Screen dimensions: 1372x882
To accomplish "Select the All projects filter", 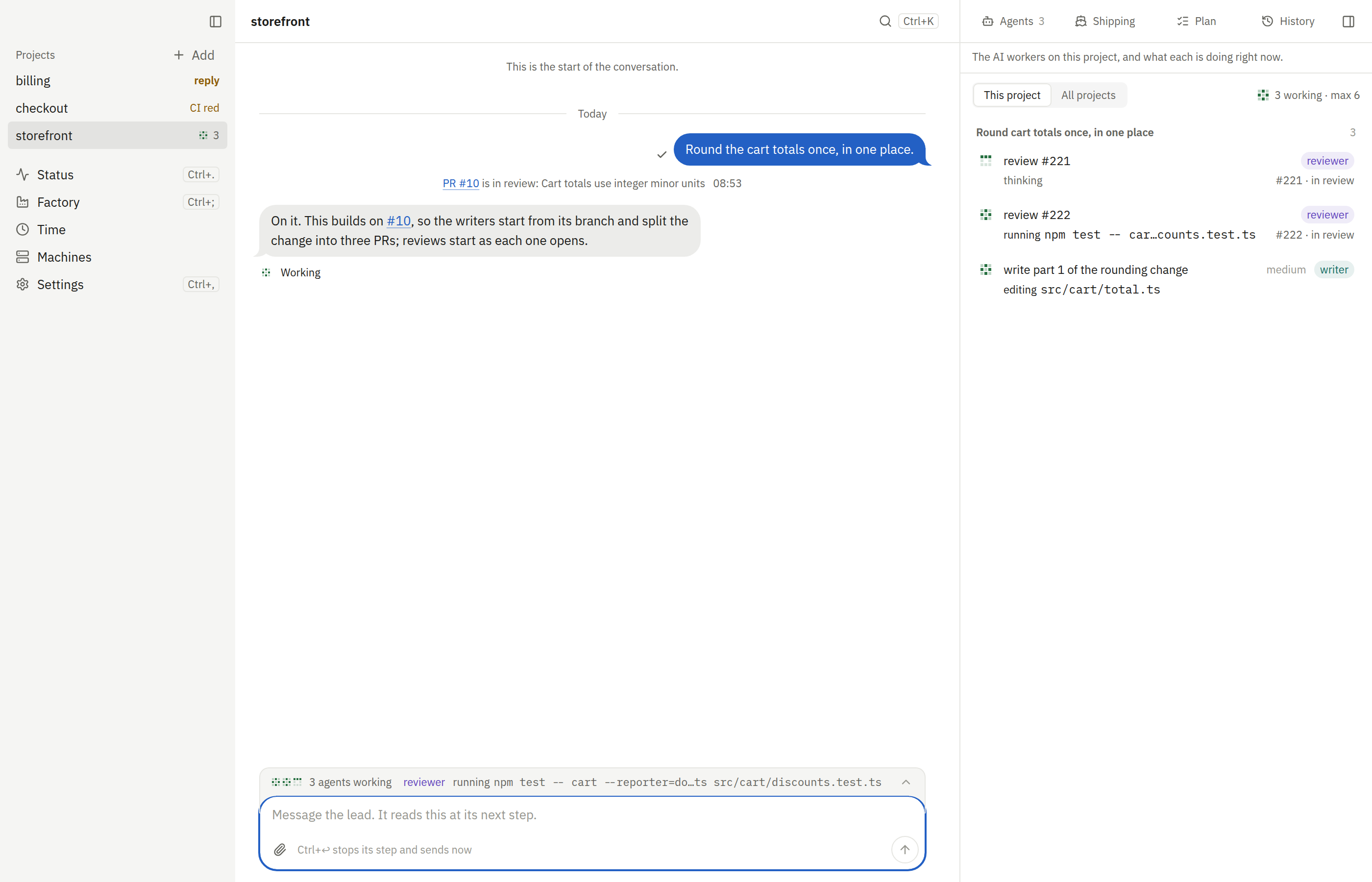I will click(x=1088, y=95).
